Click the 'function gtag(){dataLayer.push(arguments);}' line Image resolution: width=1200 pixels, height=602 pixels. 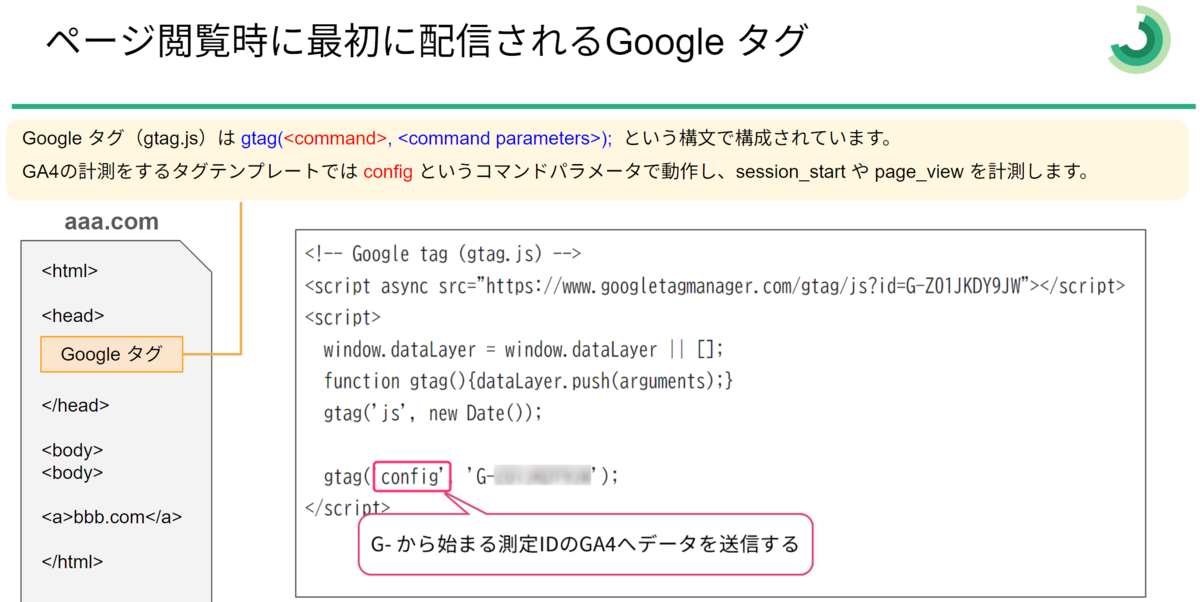pos(529,381)
